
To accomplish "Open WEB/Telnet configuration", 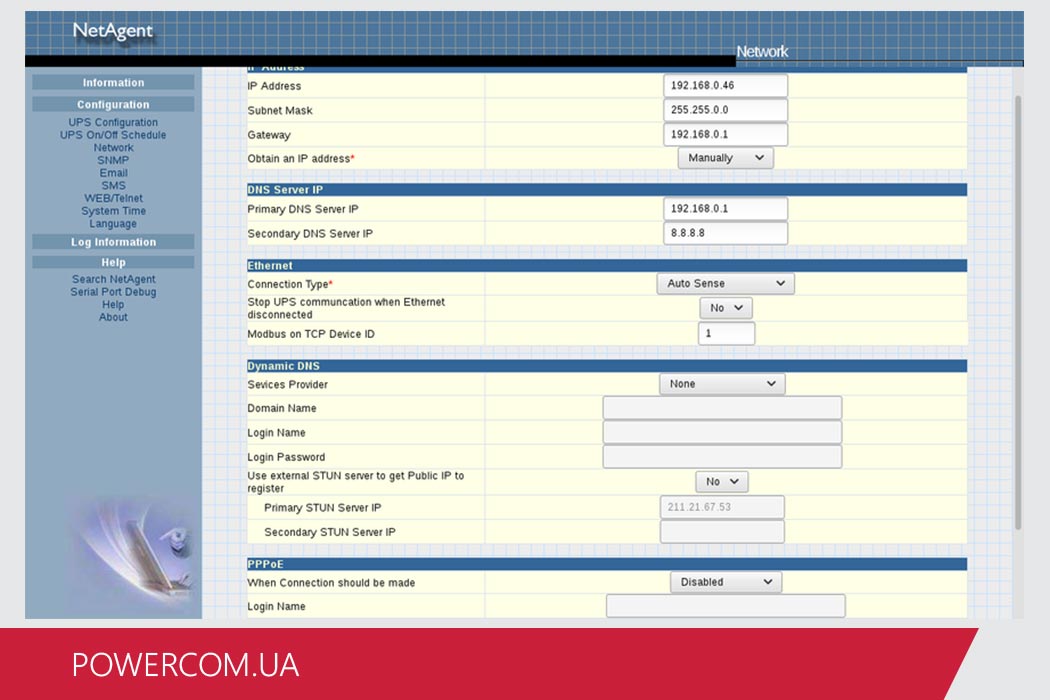I will click(x=113, y=198).
